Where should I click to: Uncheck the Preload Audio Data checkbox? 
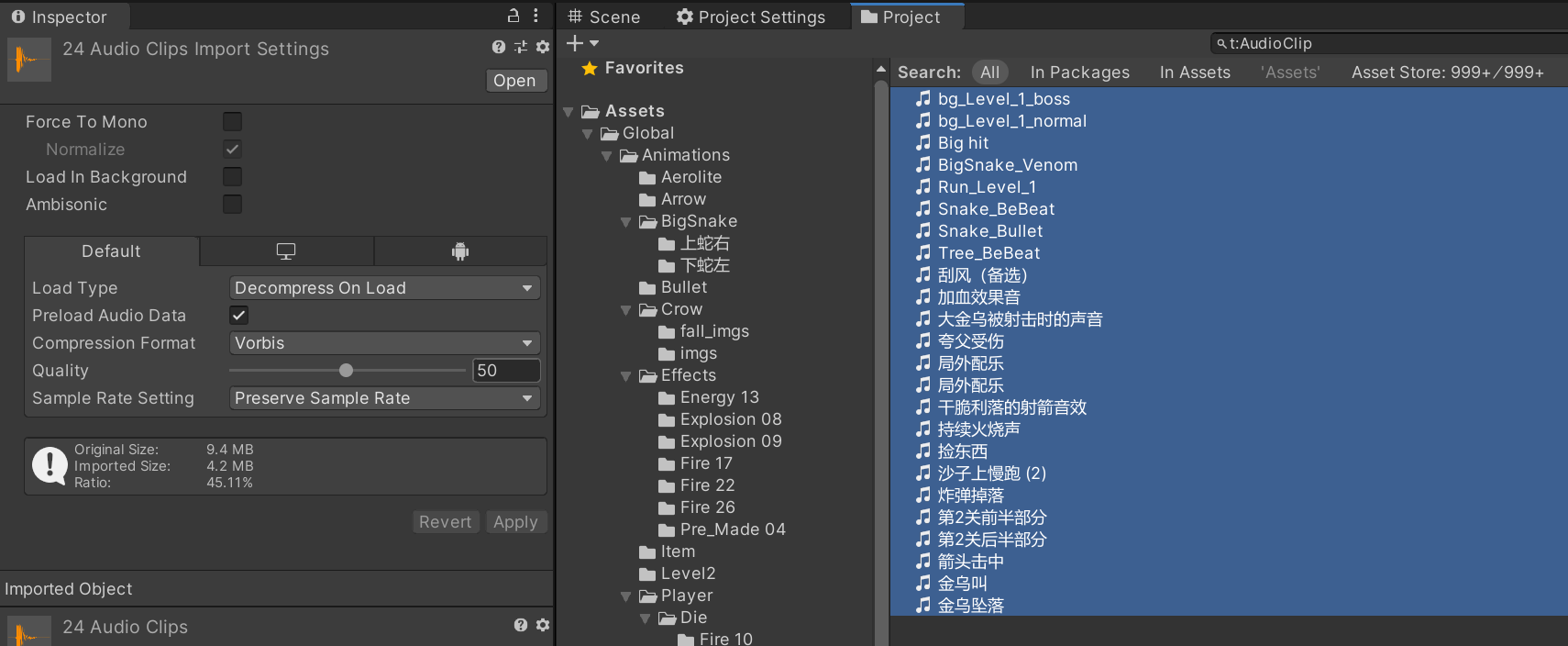[238, 316]
